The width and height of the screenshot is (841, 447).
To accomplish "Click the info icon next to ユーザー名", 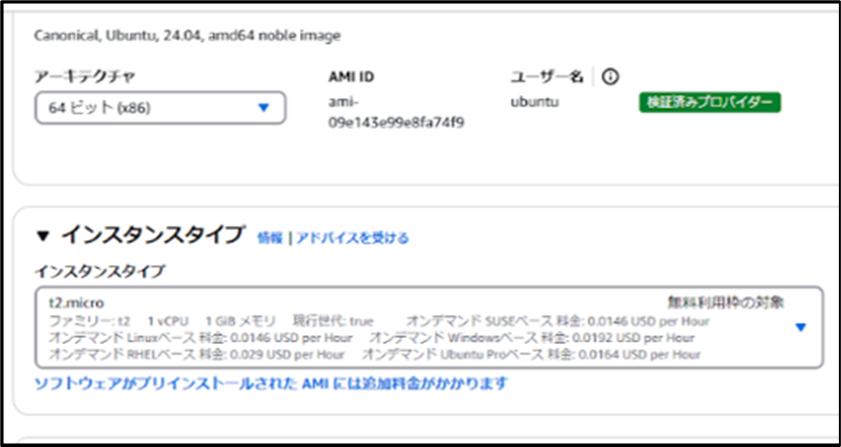I will (610, 77).
